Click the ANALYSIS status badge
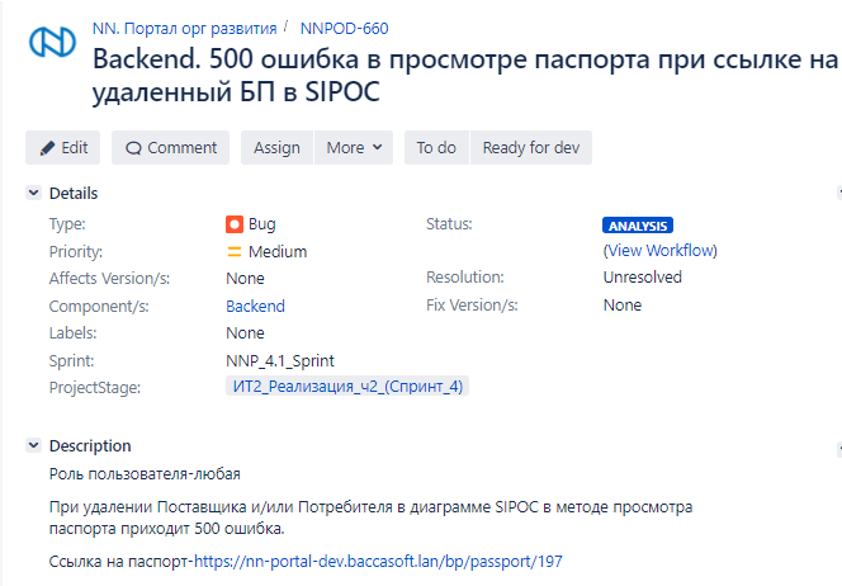This screenshot has height=586, width=842. pyautogui.click(x=638, y=226)
